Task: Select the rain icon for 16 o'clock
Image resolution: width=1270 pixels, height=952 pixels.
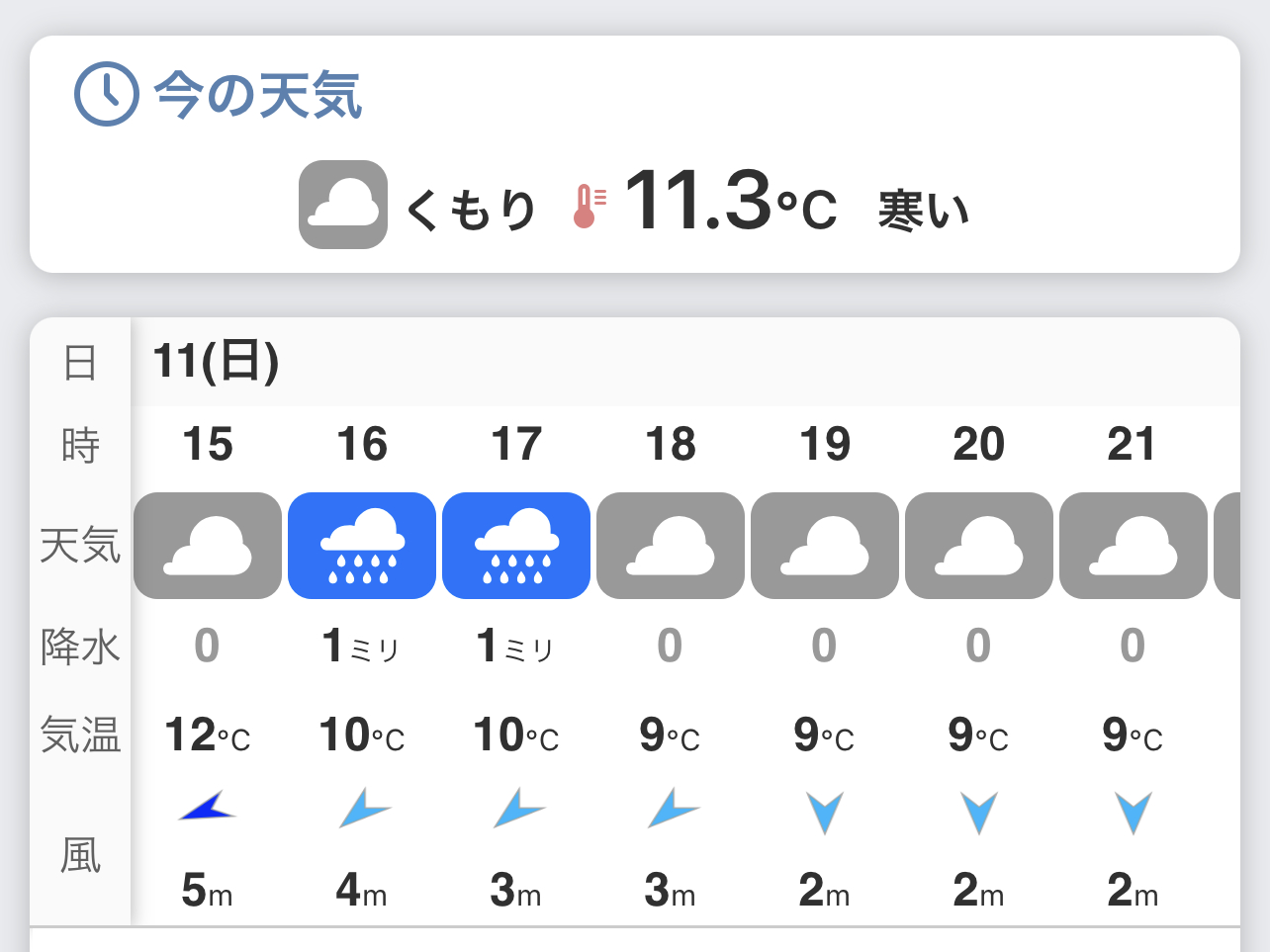Action: click(362, 546)
